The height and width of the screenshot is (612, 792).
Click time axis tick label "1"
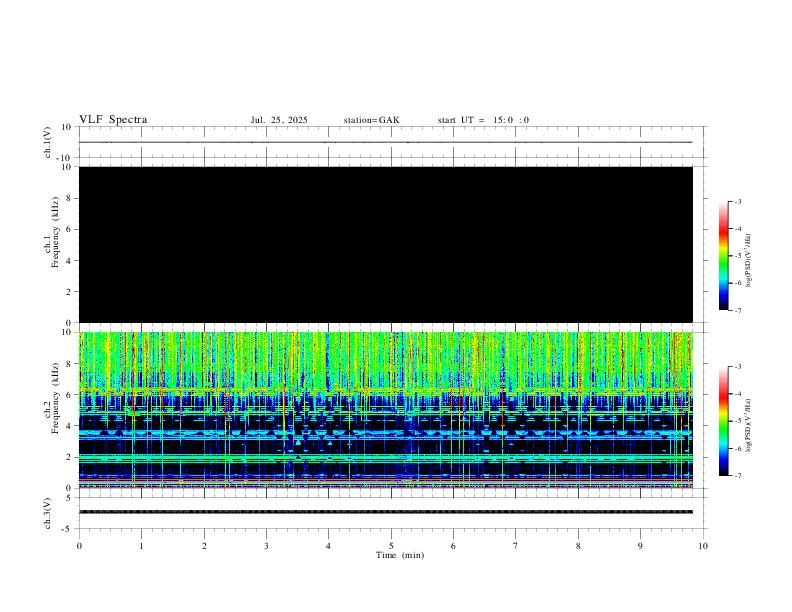tap(141, 546)
